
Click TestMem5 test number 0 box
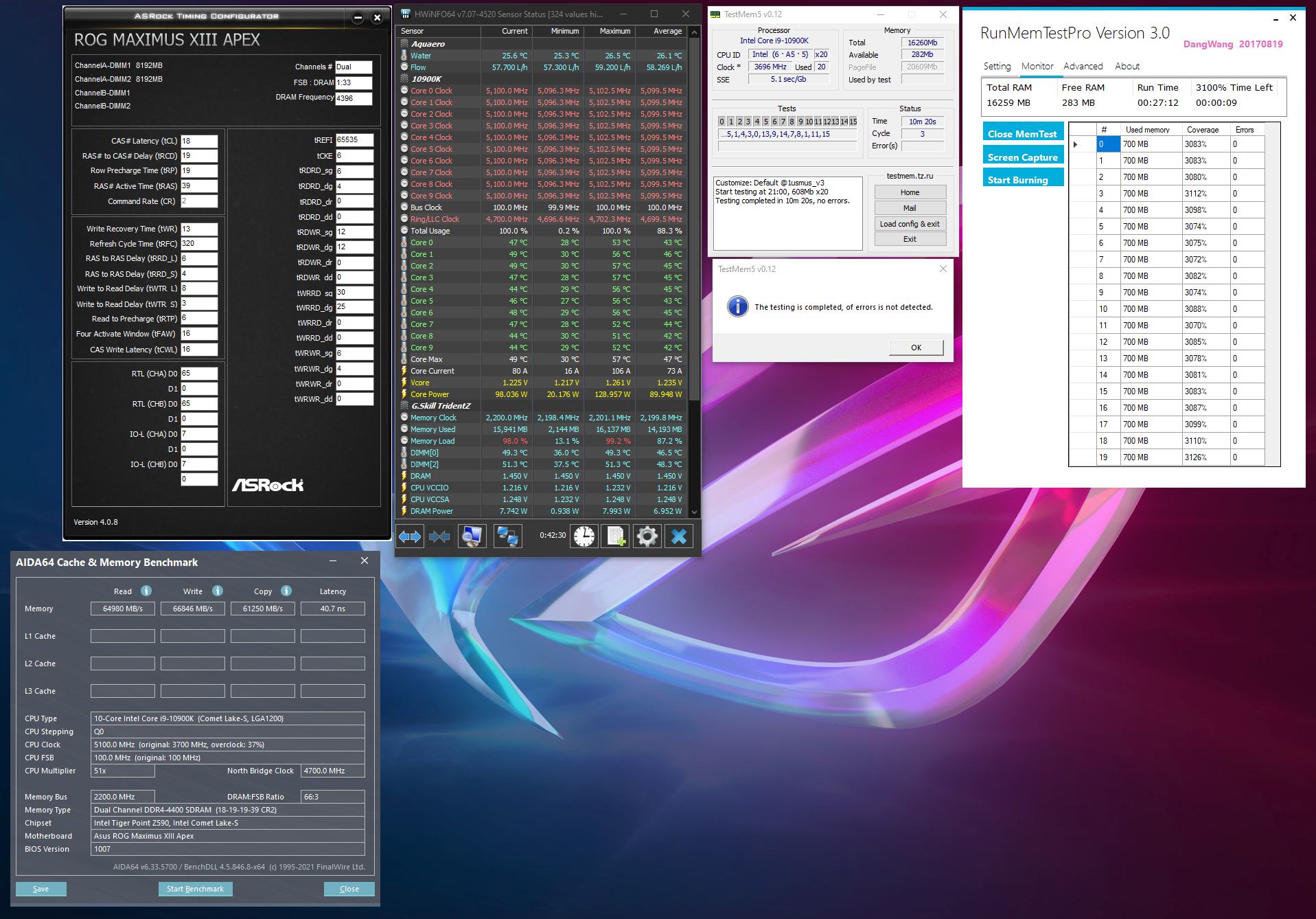(x=722, y=122)
